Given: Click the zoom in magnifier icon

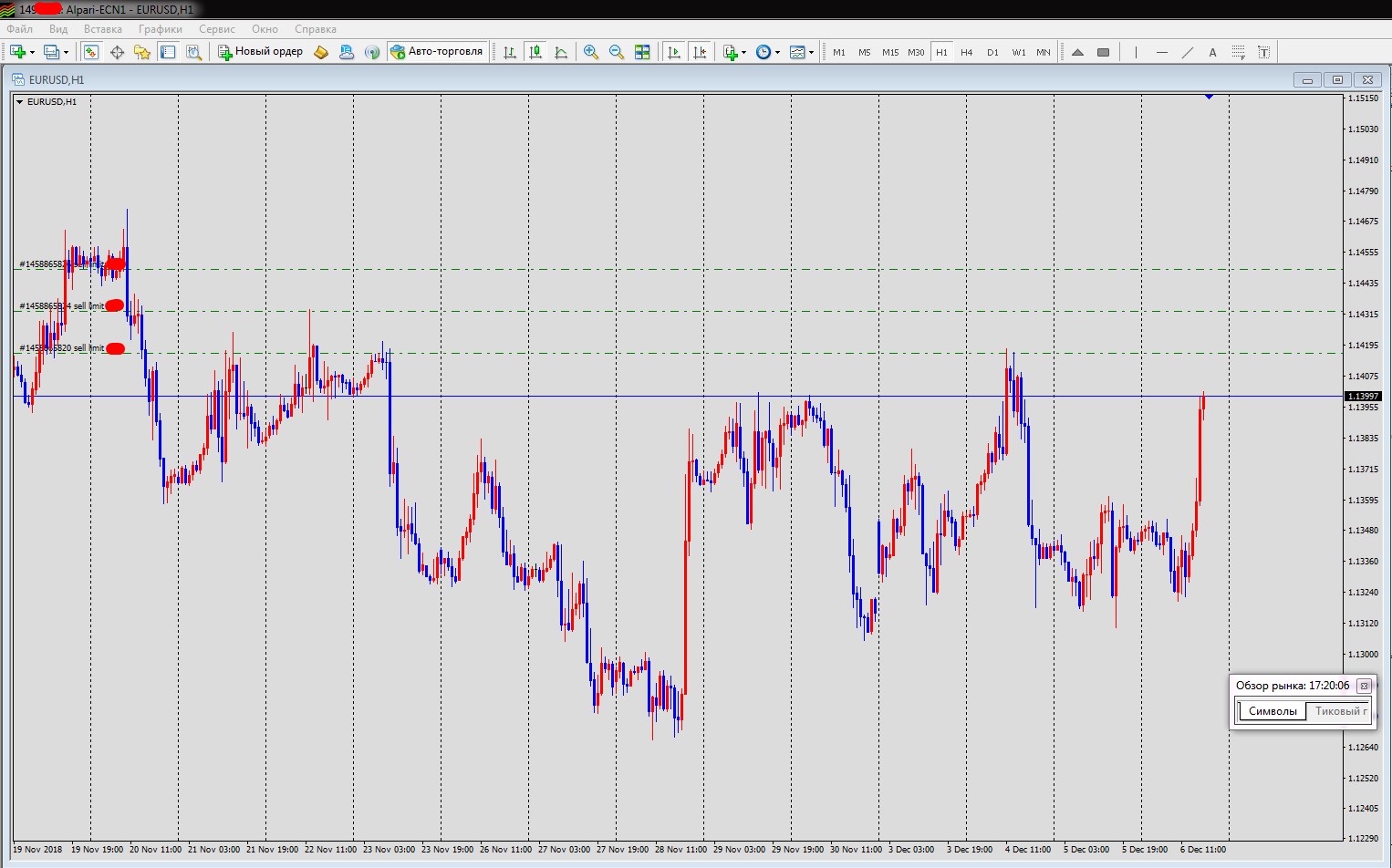Looking at the screenshot, I should 591,53.
